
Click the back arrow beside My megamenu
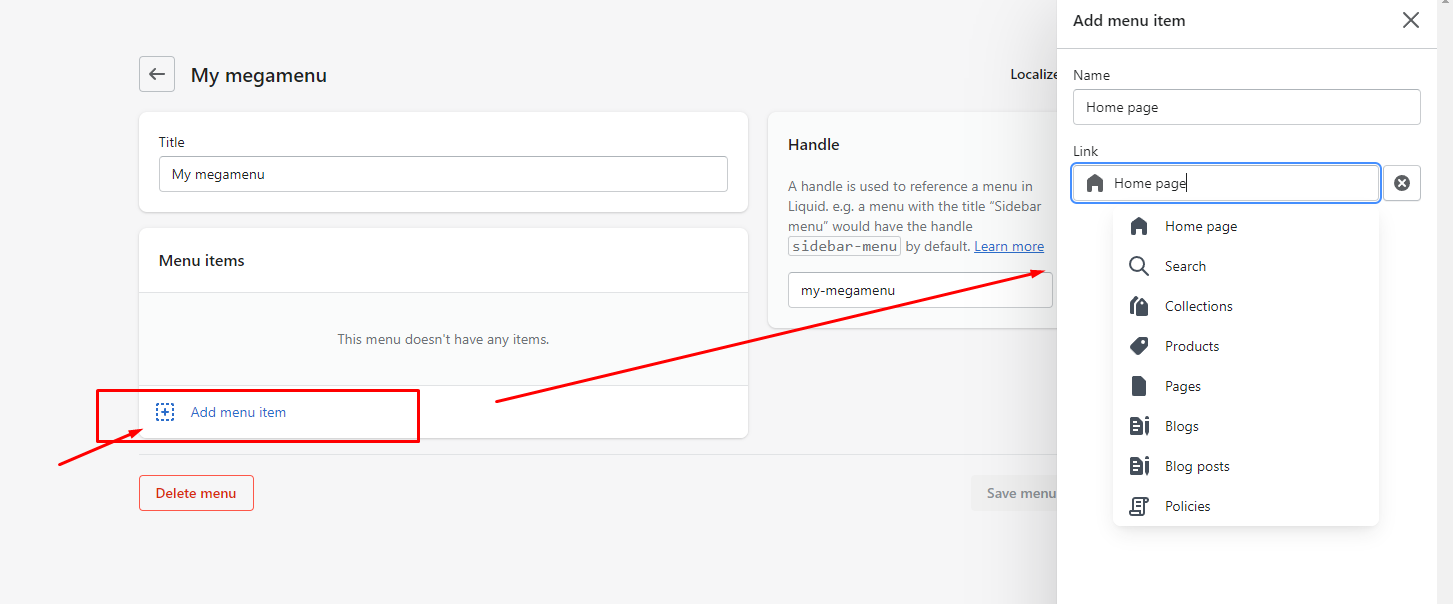pyautogui.click(x=157, y=75)
